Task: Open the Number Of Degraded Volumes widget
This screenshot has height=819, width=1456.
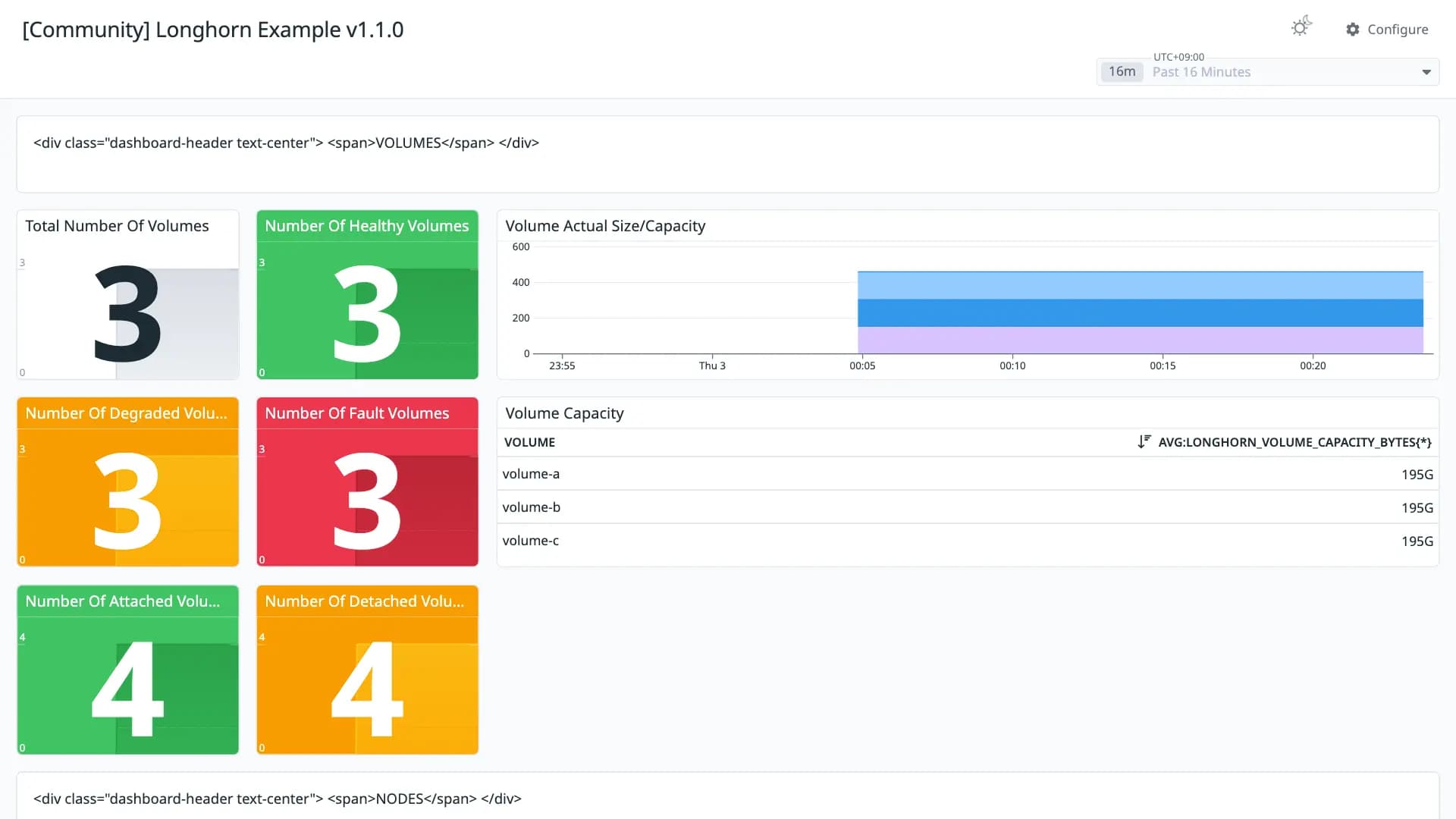Action: 127,482
